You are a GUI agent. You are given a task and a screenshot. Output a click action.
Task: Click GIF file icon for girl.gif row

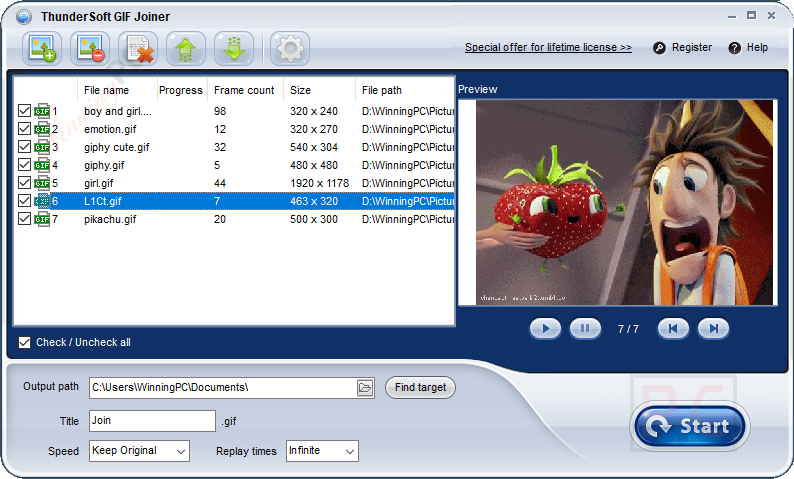[x=42, y=183]
